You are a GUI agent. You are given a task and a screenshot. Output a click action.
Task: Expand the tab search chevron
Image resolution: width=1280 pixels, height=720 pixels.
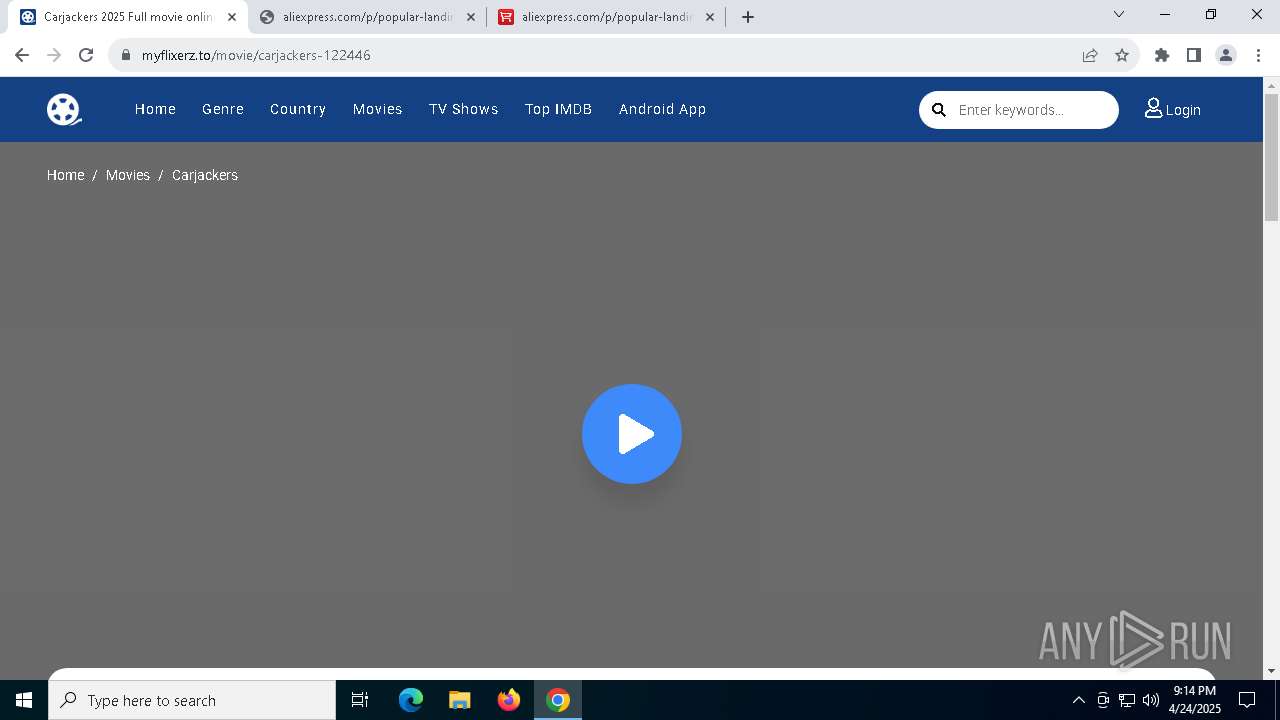(x=1119, y=14)
